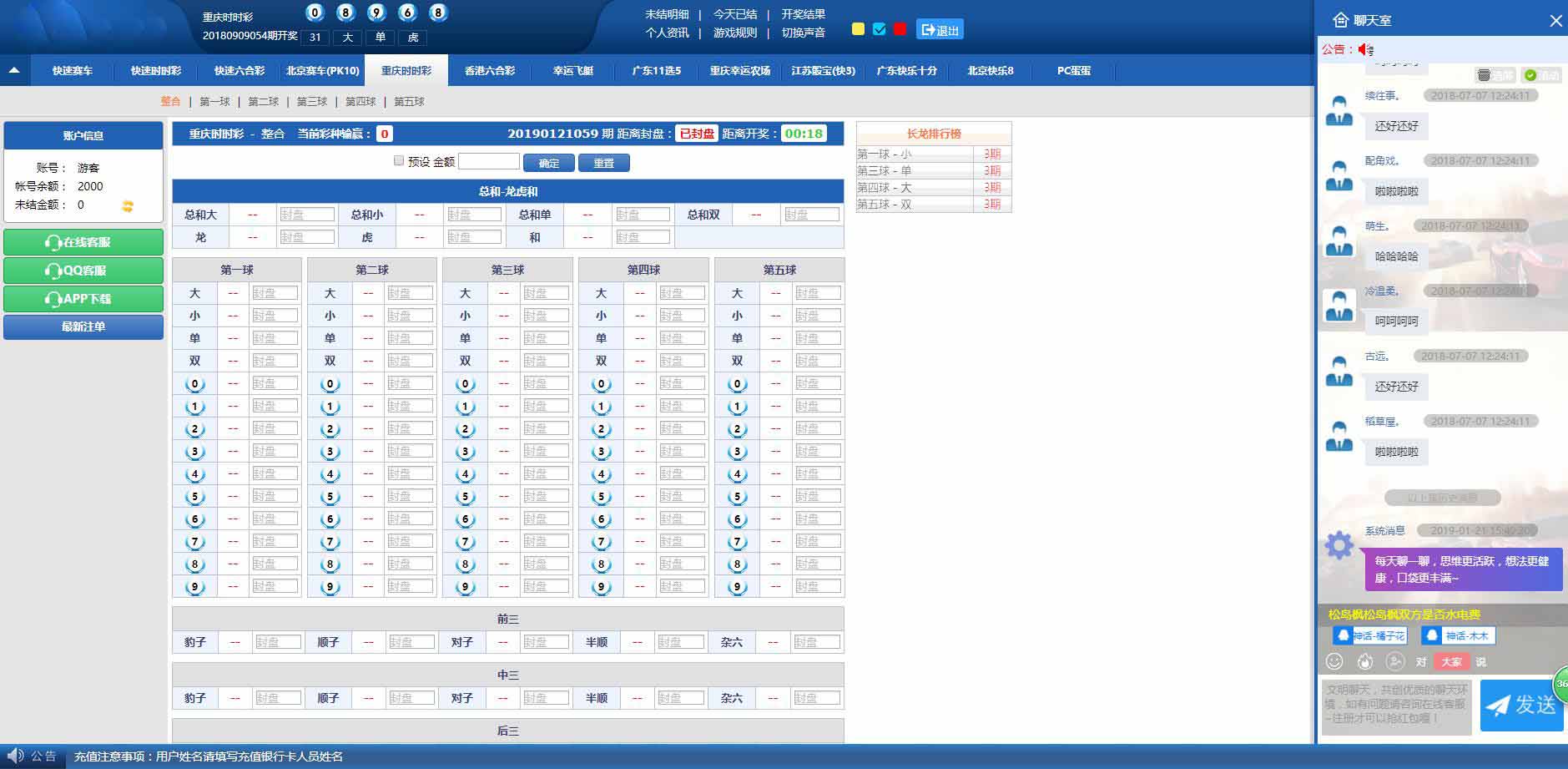Toggle the 滚动 scroll option in chat

[x=1541, y=75]
